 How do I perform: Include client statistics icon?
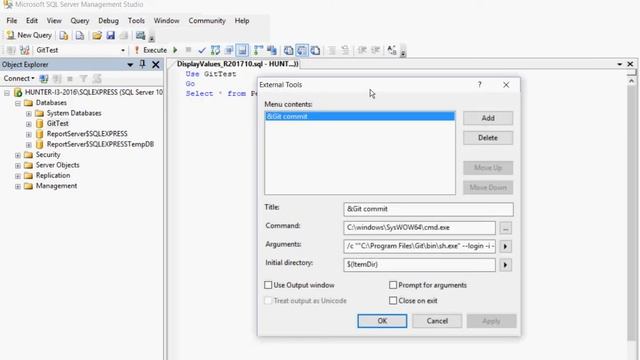coord(271,50)
